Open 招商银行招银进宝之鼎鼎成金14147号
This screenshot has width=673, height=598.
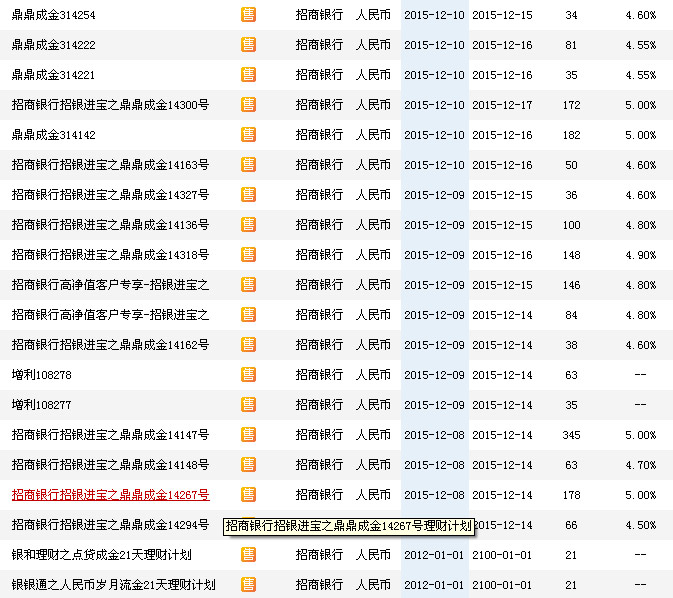click(110, 435)
